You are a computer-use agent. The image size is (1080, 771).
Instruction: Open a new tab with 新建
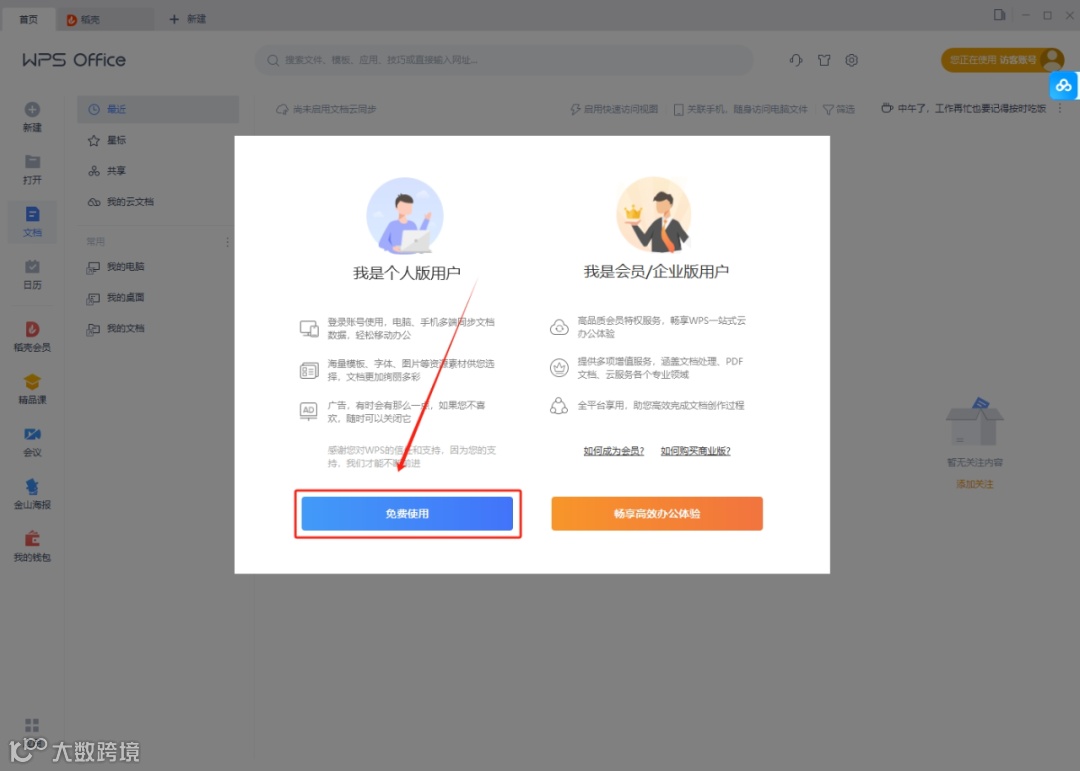[188, 19]
